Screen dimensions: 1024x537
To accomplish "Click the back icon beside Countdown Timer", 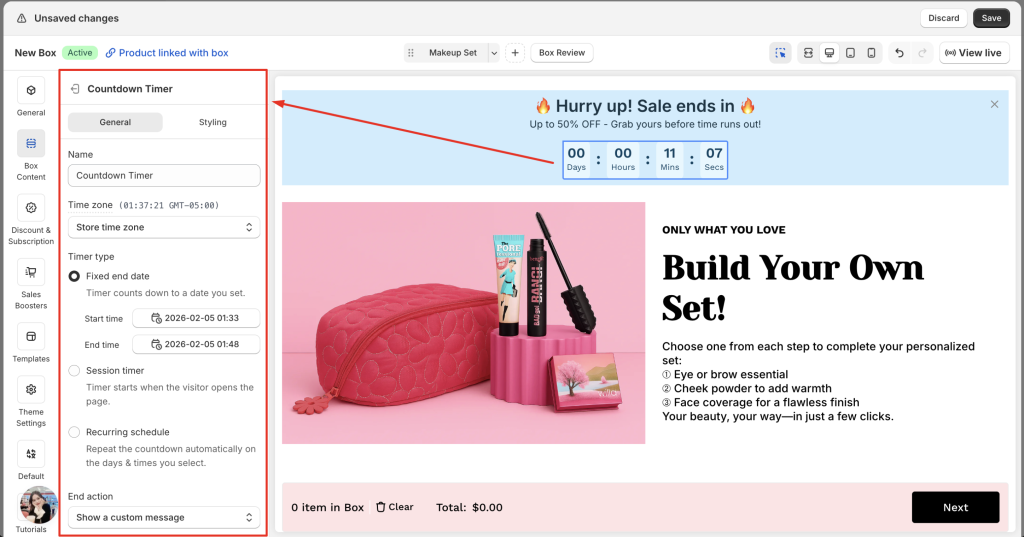I will (75, 89).
